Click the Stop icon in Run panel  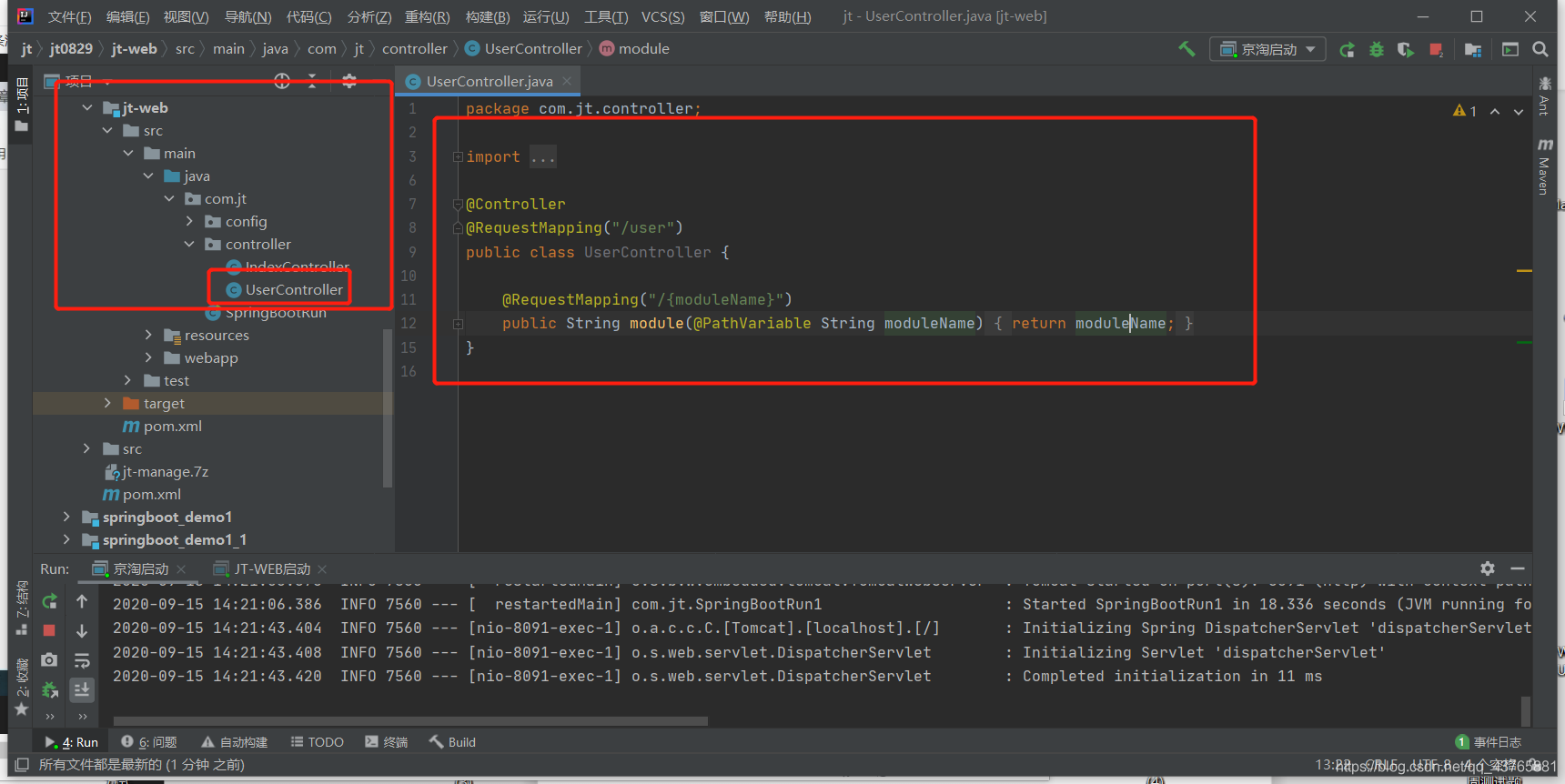click(49, 630)
